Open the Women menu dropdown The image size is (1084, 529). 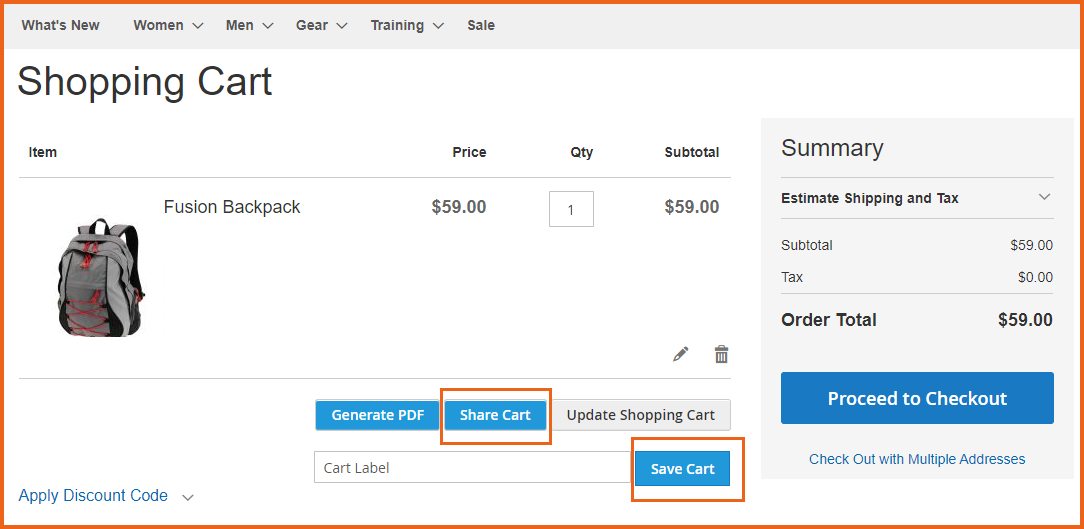coord(168,25)
